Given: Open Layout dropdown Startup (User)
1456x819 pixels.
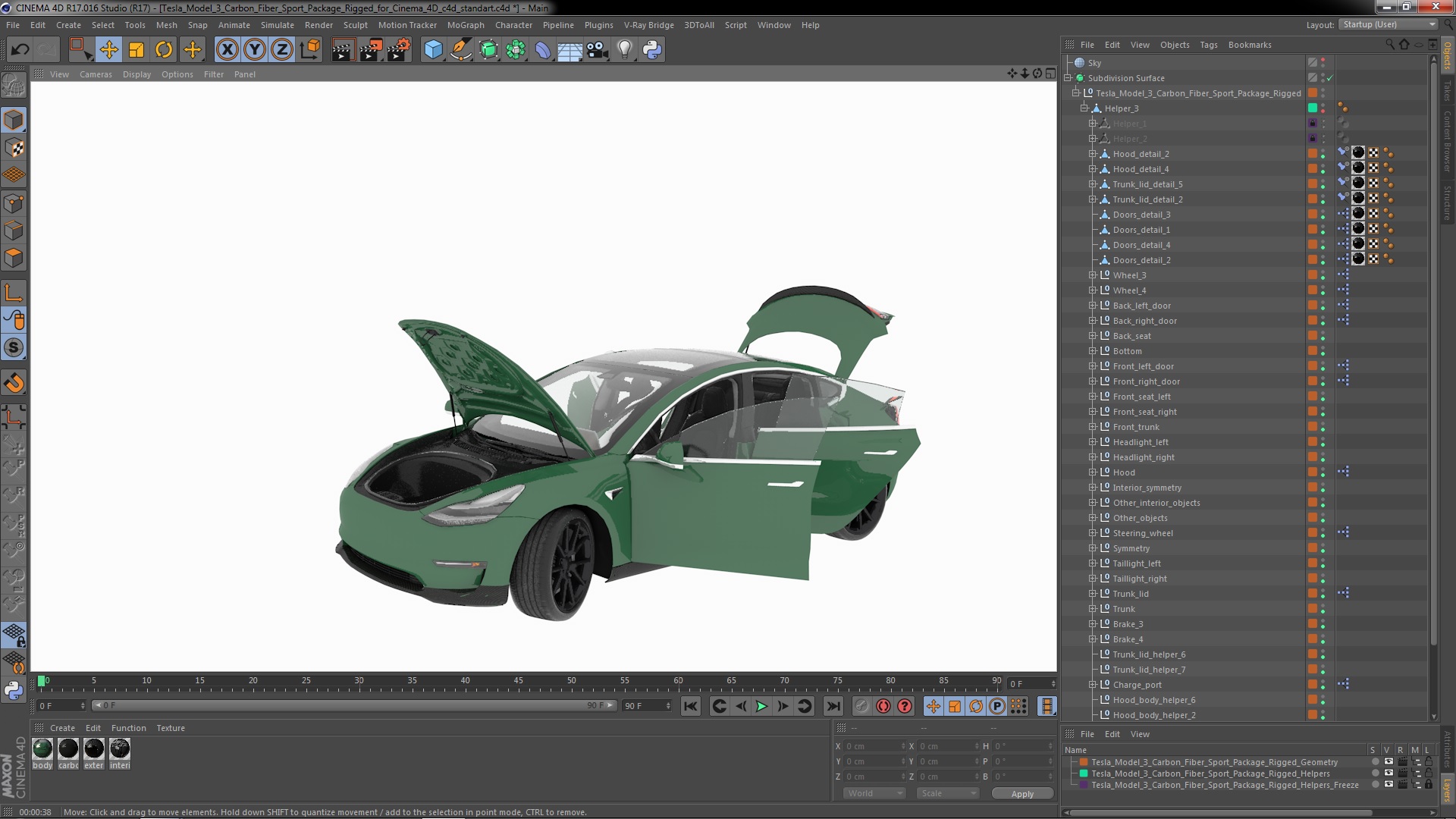Looking at the screenshot, I should 1389,24.
